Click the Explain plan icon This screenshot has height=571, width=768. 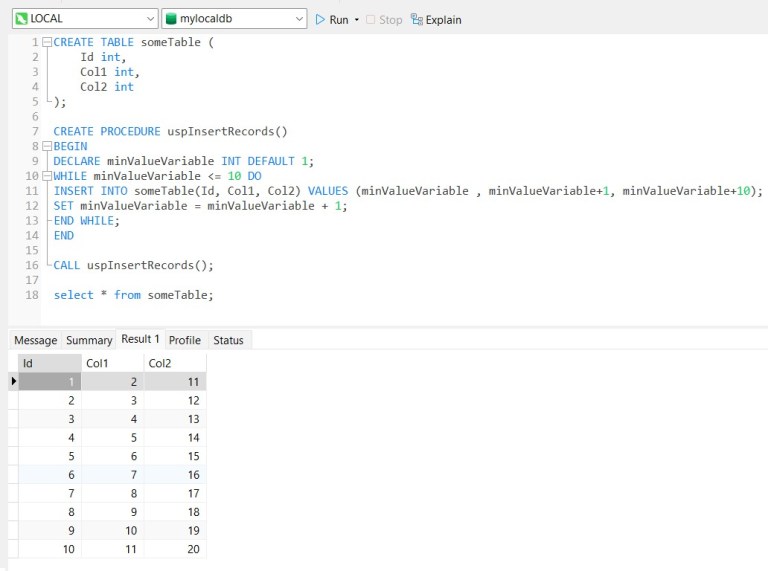[417, 20]
